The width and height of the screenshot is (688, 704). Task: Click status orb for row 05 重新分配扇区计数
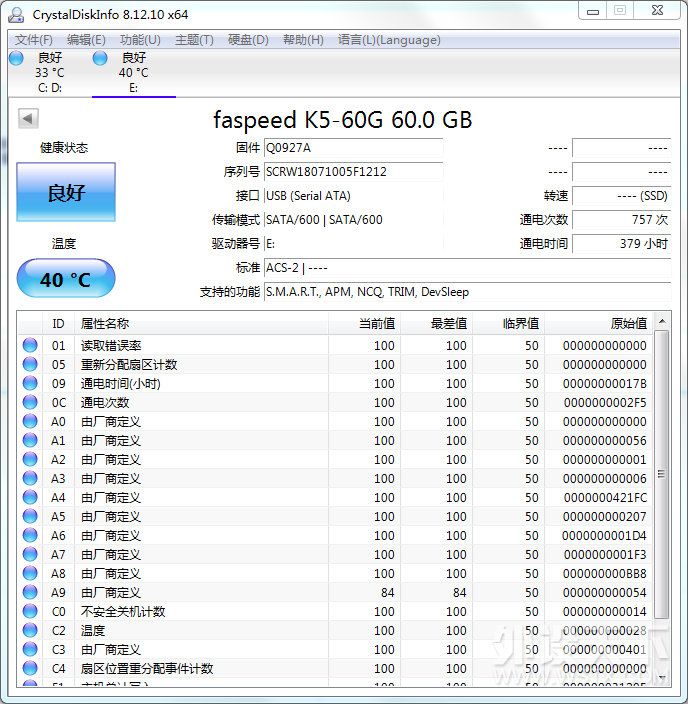[x=30, y=364]
